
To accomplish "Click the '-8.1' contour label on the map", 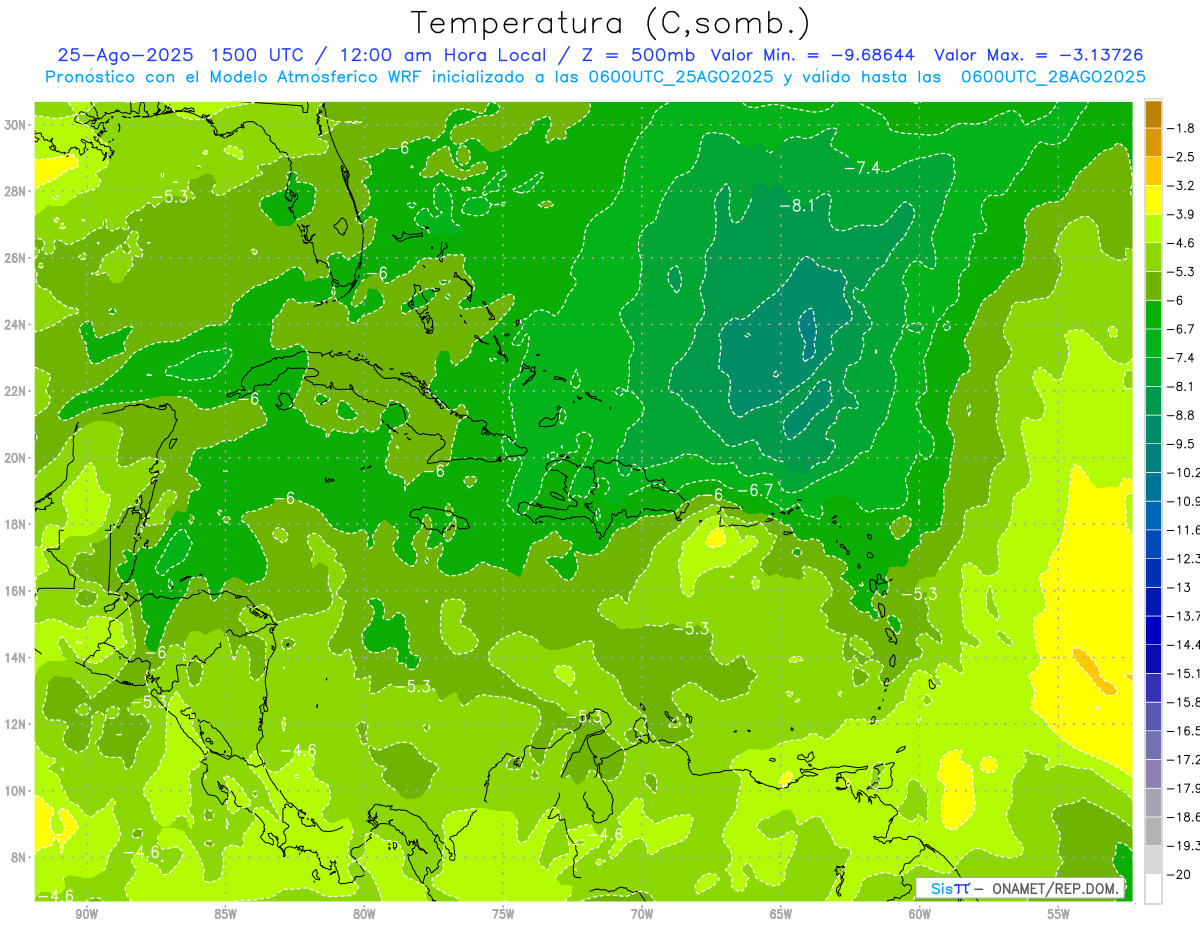I will (x=798, y=206).
